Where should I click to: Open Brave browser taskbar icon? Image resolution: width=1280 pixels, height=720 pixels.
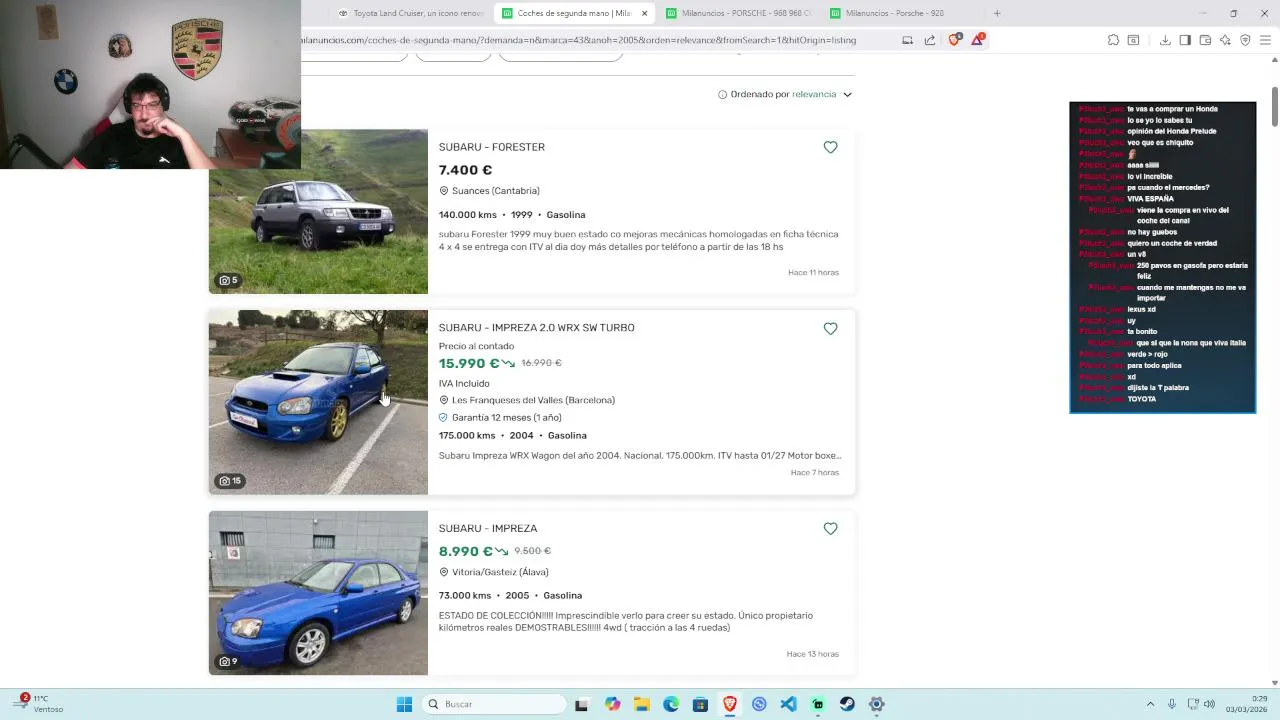[730, 704]
